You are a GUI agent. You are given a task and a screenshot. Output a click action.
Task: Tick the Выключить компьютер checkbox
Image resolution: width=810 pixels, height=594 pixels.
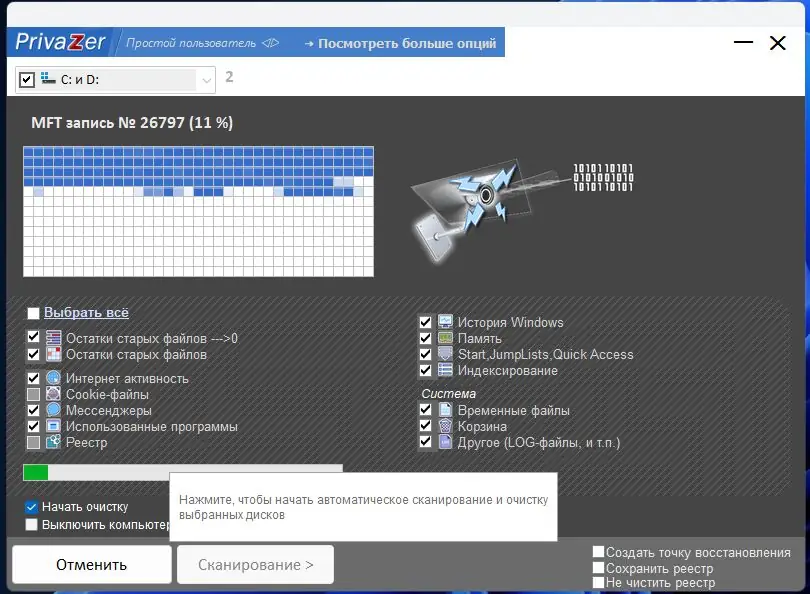[x=32, y=524]
